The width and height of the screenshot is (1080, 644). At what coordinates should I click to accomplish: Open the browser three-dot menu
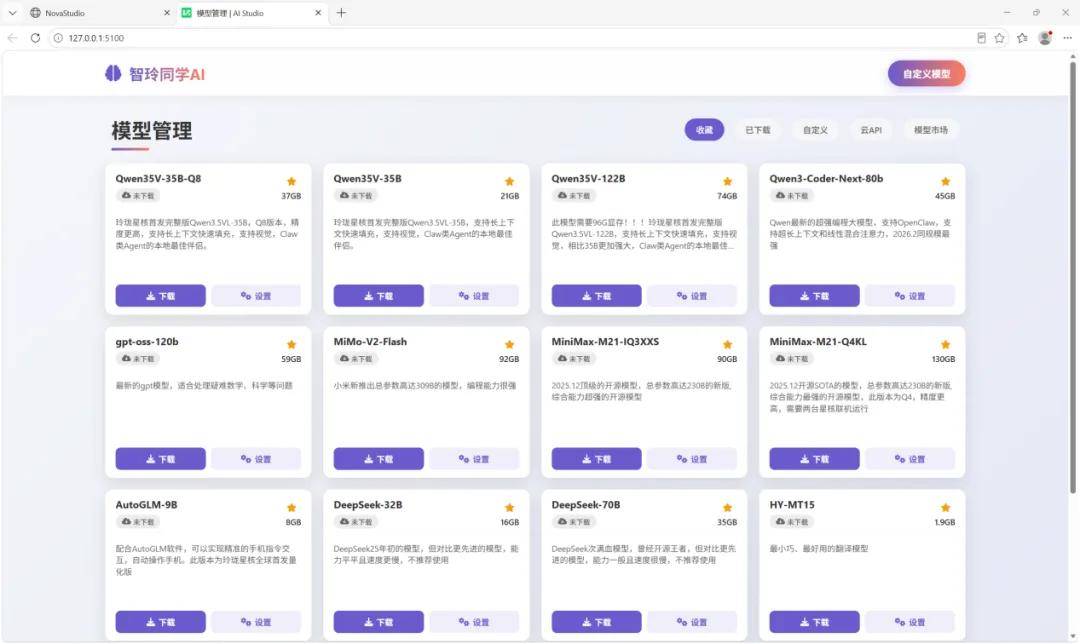pyautogui.click(x=1067, y=38)
